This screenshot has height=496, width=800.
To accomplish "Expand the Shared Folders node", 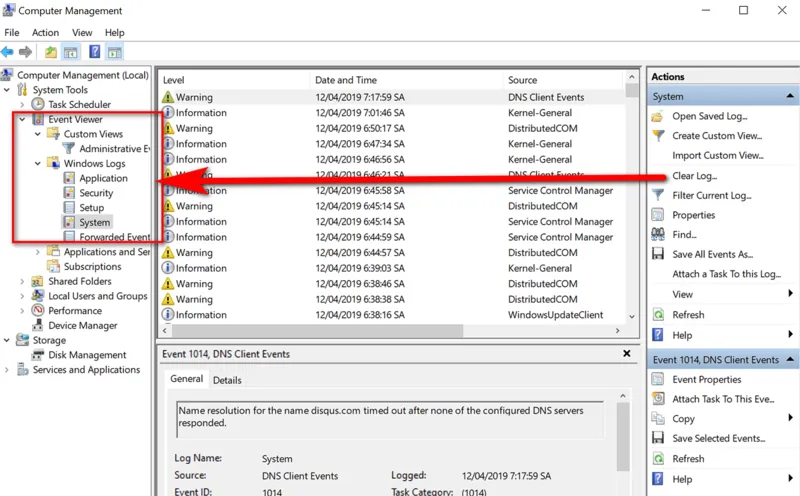I will click(22, 282).
